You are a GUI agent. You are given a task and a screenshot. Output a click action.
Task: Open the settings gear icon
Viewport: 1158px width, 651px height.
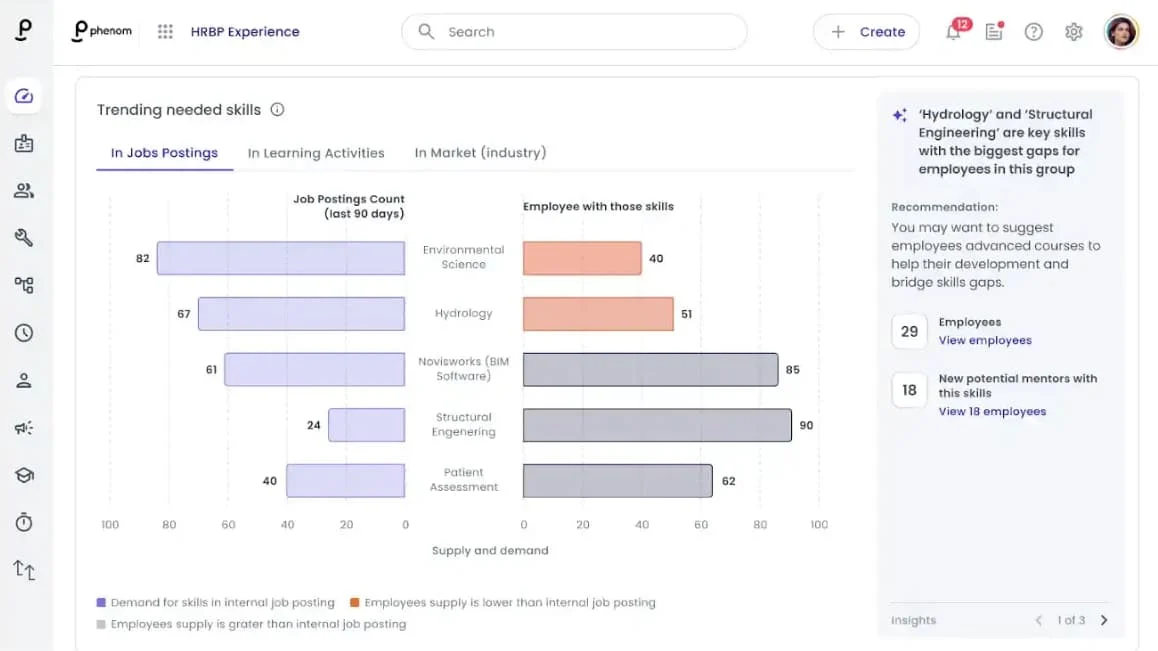tap(1073, 32)
